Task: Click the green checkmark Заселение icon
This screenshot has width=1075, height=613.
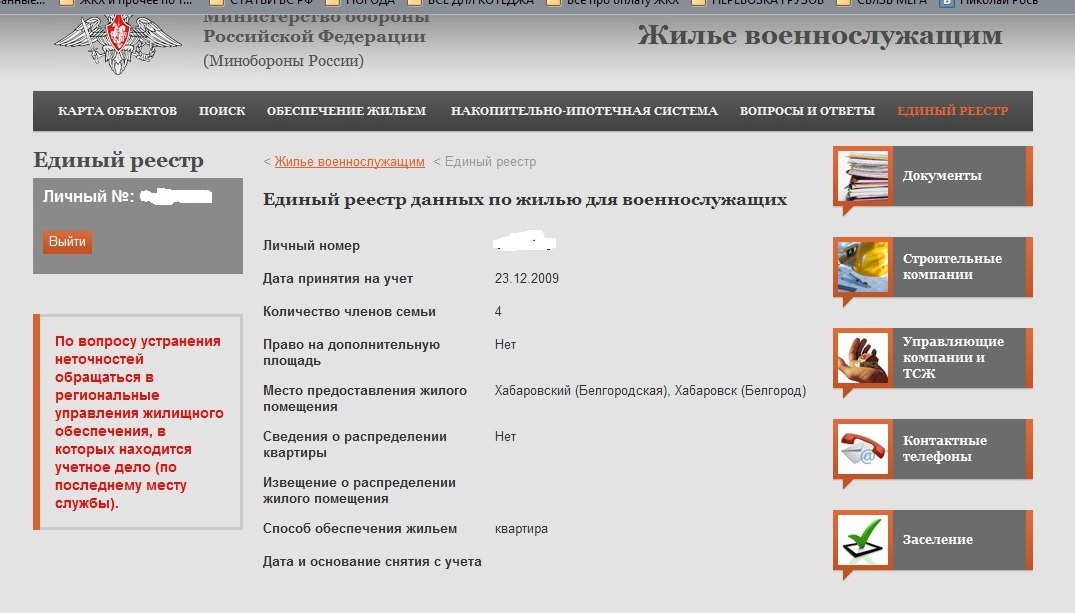Action: (862, 540)
